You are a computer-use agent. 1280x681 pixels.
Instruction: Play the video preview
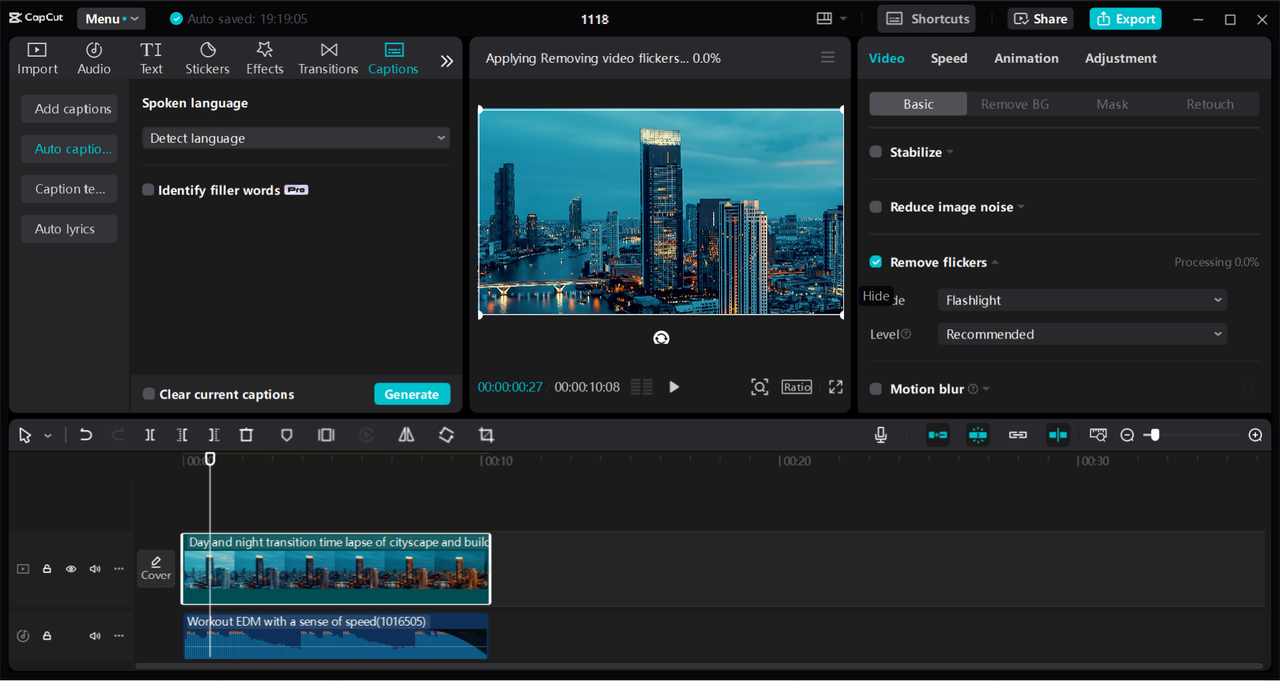(674, 387)
